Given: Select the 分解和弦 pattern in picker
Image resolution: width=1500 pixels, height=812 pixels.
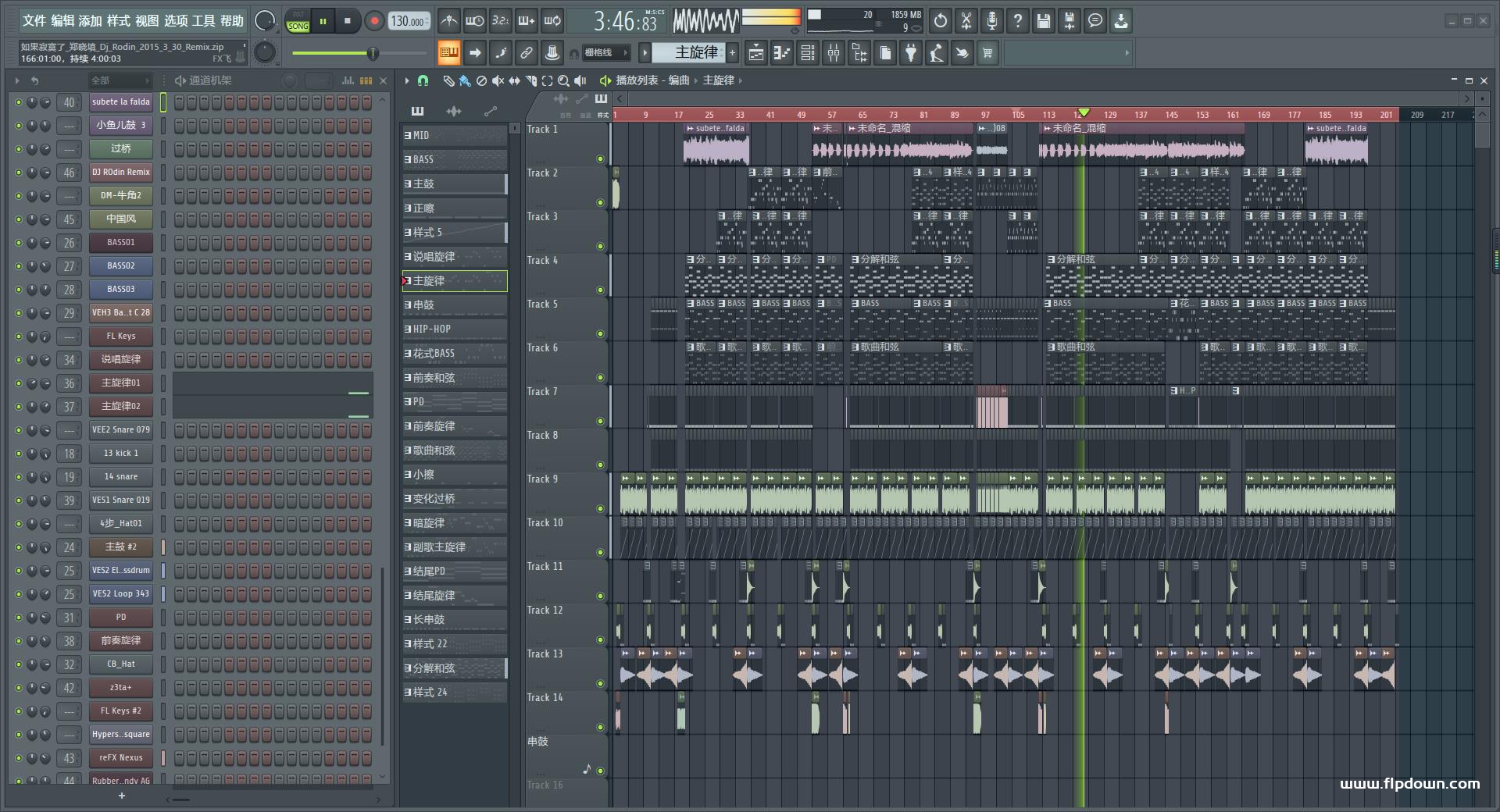Looking at the screenshot, I should pos(455,668).
